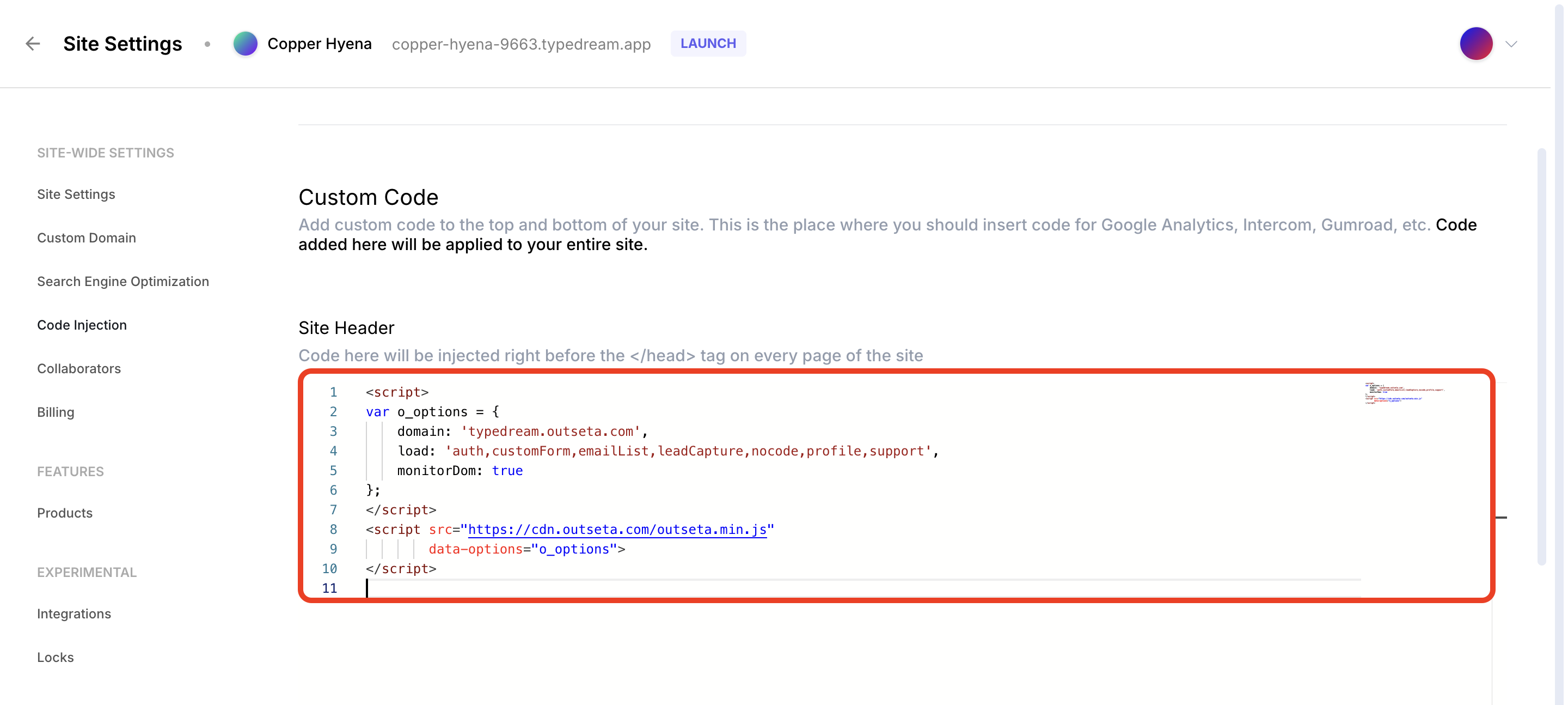This screenshot has width=1568, height=705.
Task: Navigate to Products feature
Action: [65, 513]
